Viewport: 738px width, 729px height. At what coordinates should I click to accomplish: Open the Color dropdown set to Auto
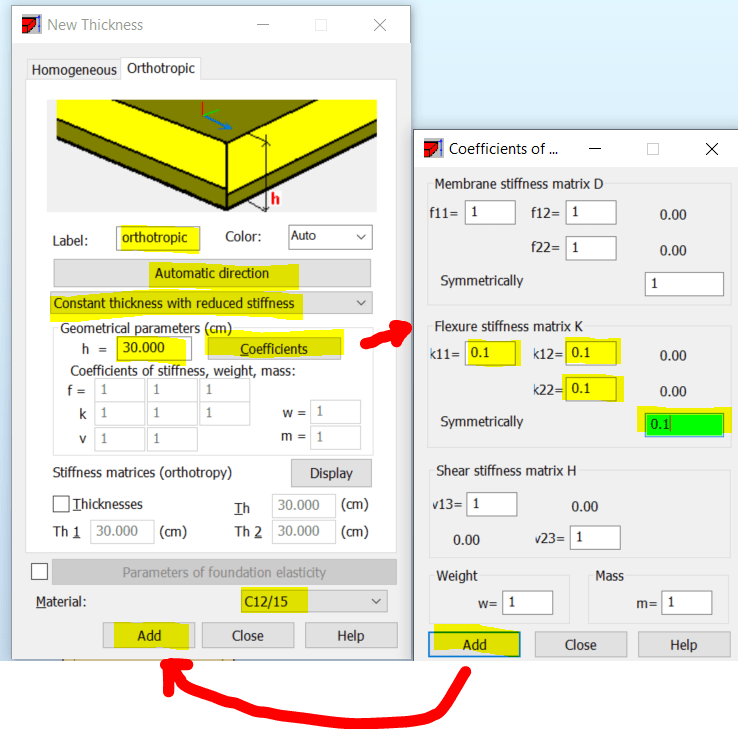tap(330, 237)
